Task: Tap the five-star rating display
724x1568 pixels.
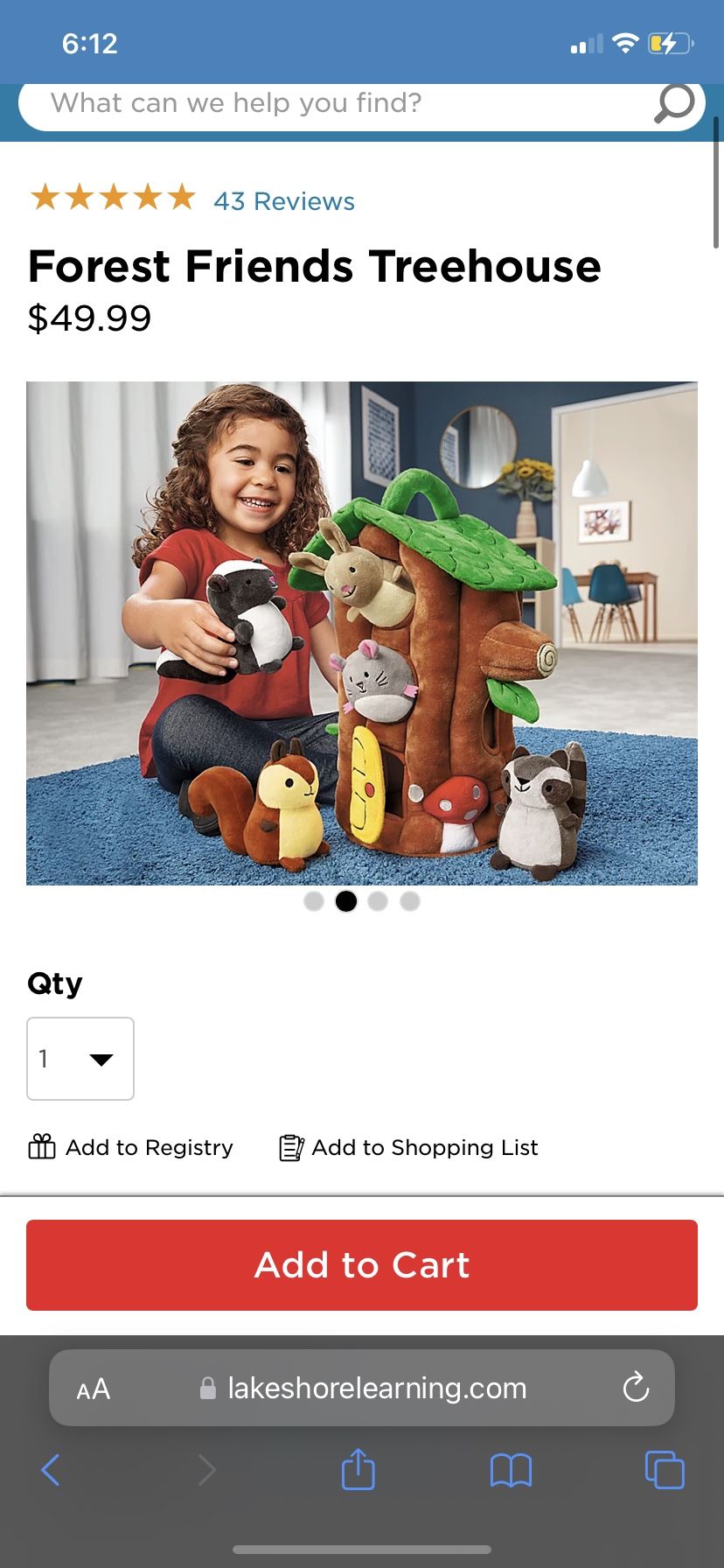Action: (x=113, y=197)
